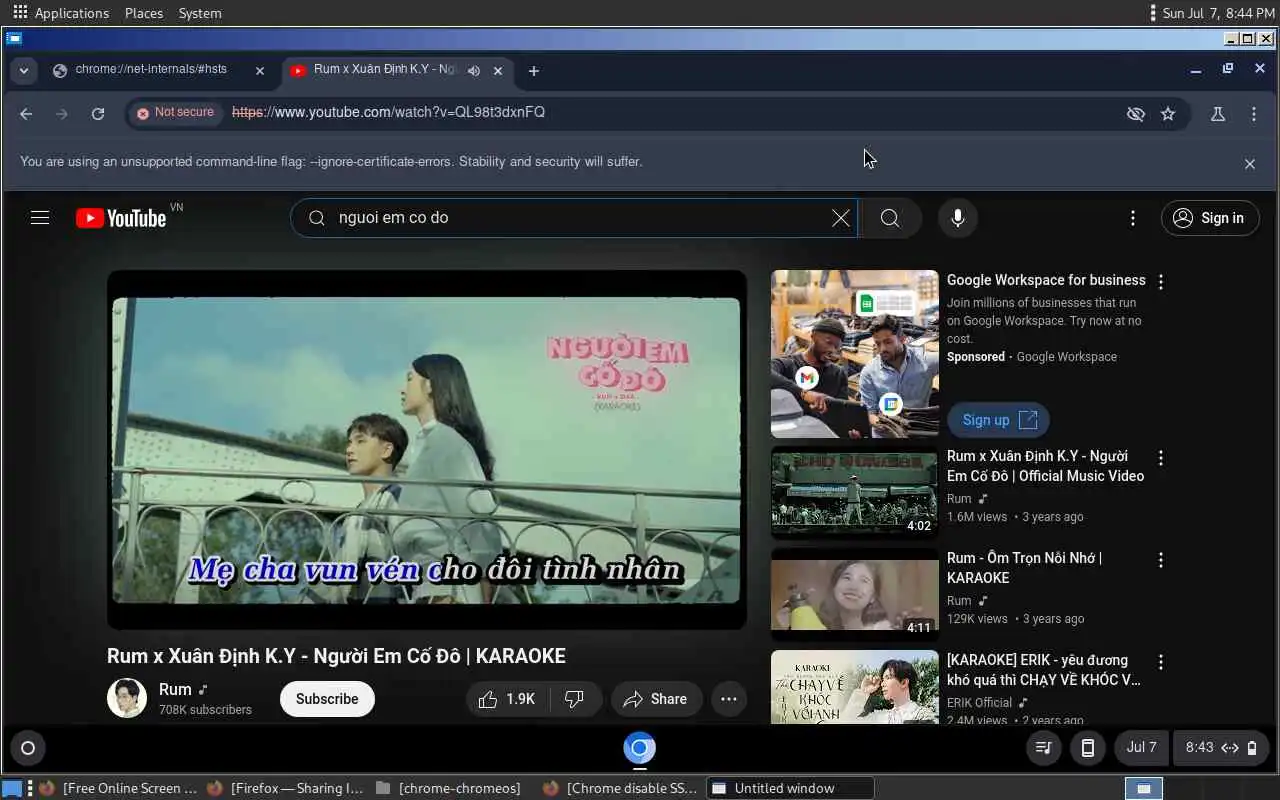Switch to chrome-chromeos folder taskbar item

(450, 788)
